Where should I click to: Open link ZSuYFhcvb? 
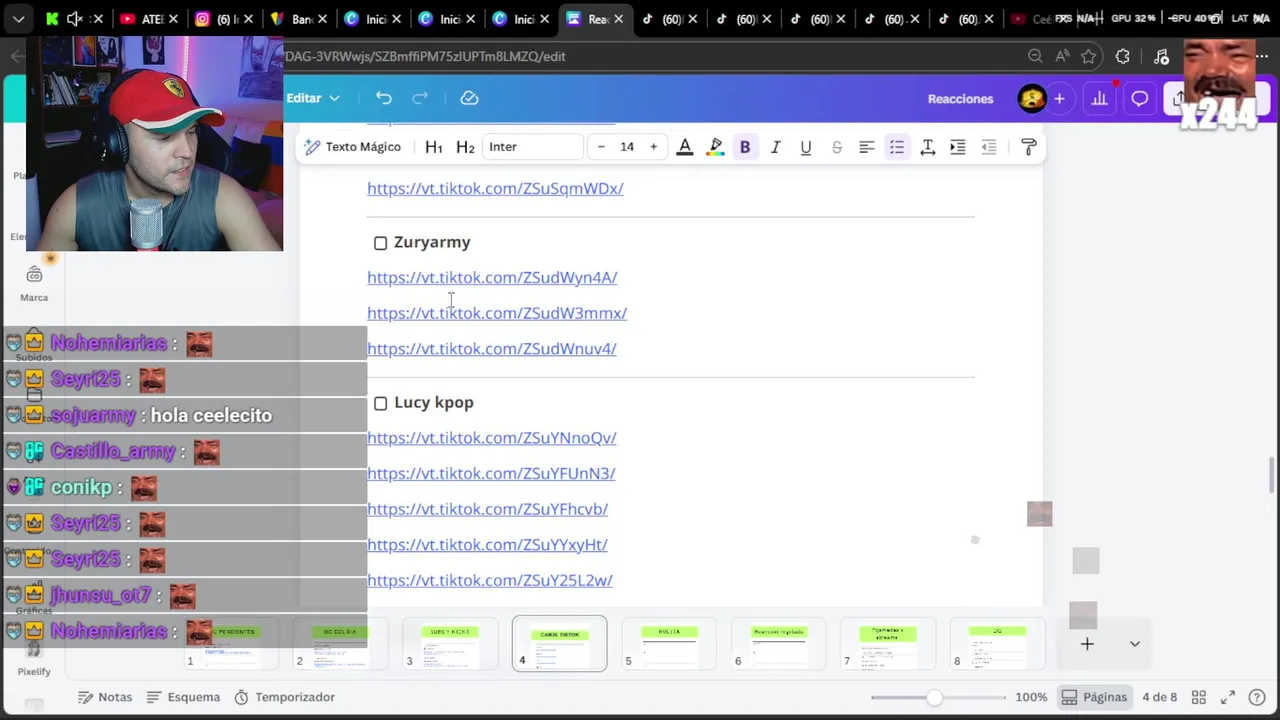pyautogui.click(x=487, y=509)
